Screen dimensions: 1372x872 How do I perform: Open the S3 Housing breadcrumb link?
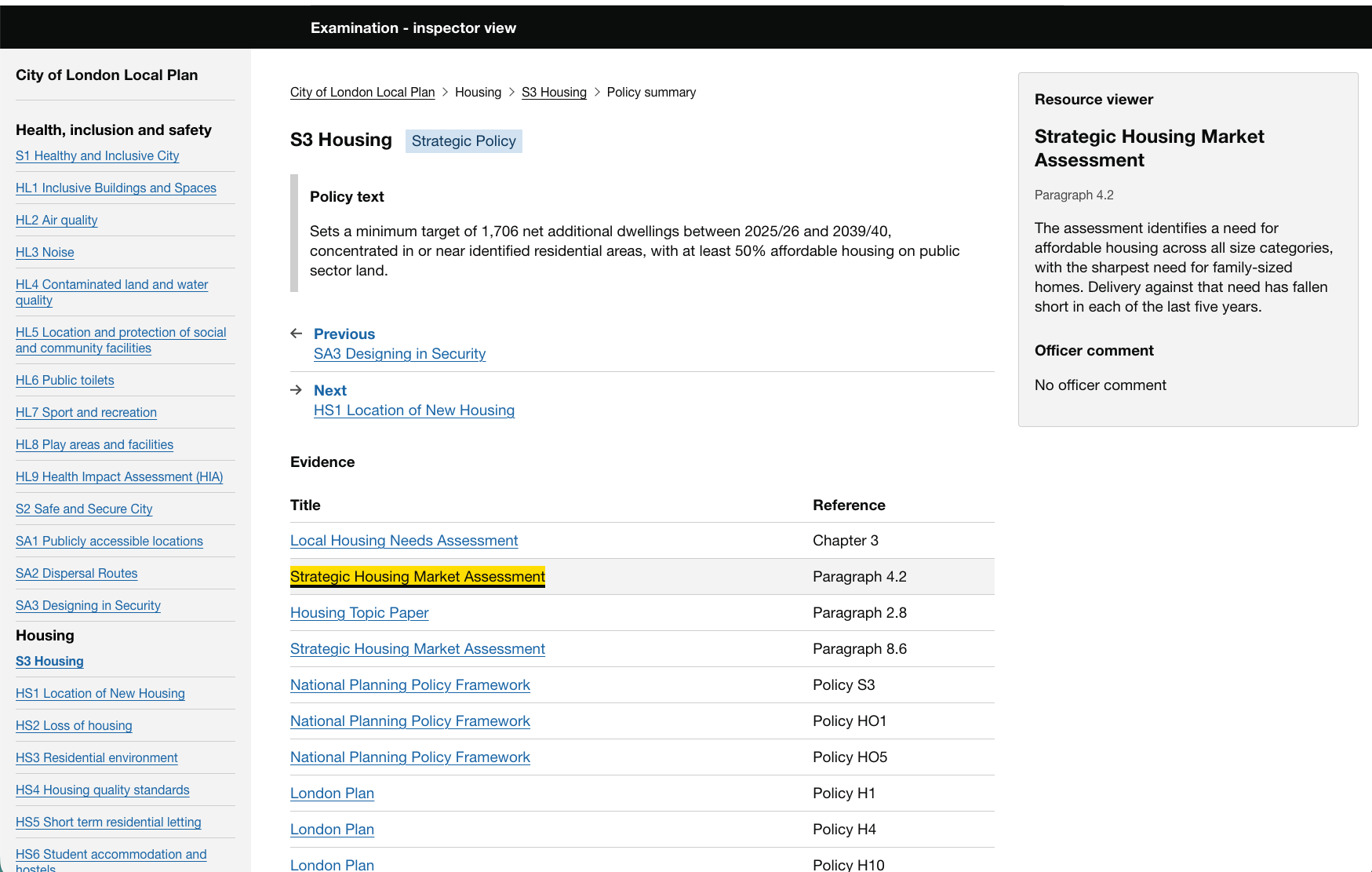(554, 92)
